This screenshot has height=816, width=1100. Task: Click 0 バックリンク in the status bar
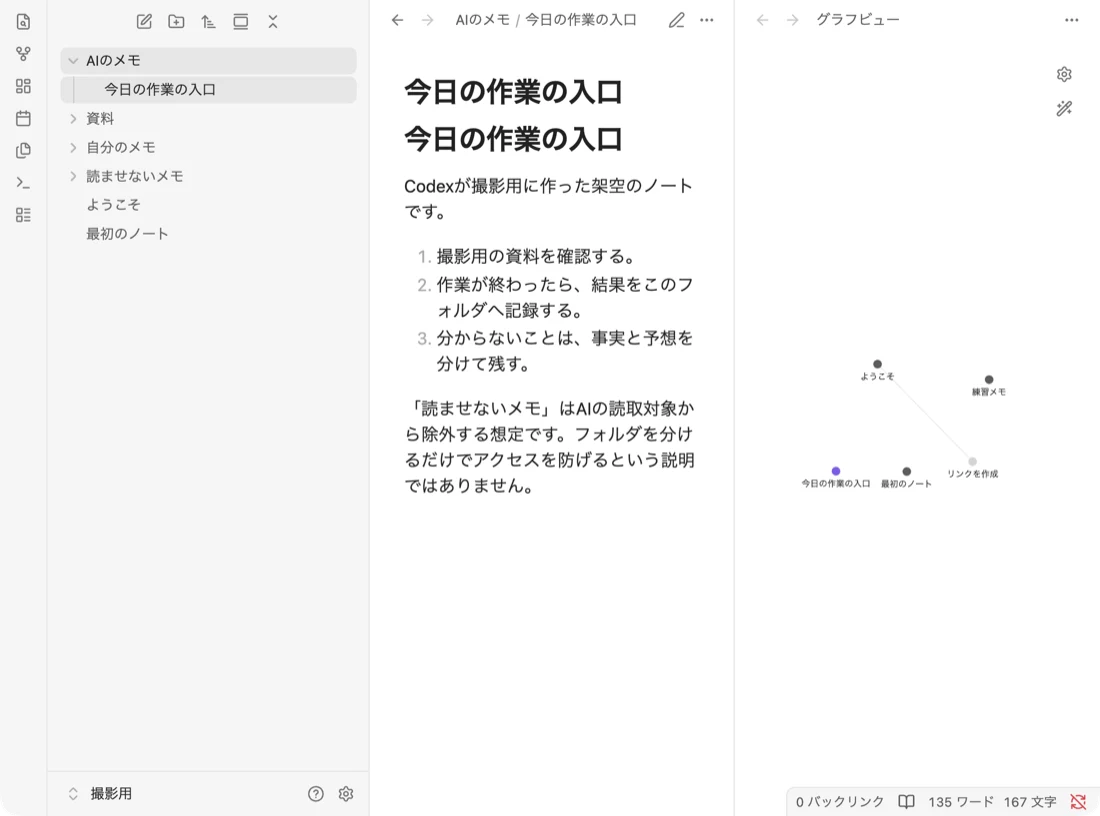840,801
